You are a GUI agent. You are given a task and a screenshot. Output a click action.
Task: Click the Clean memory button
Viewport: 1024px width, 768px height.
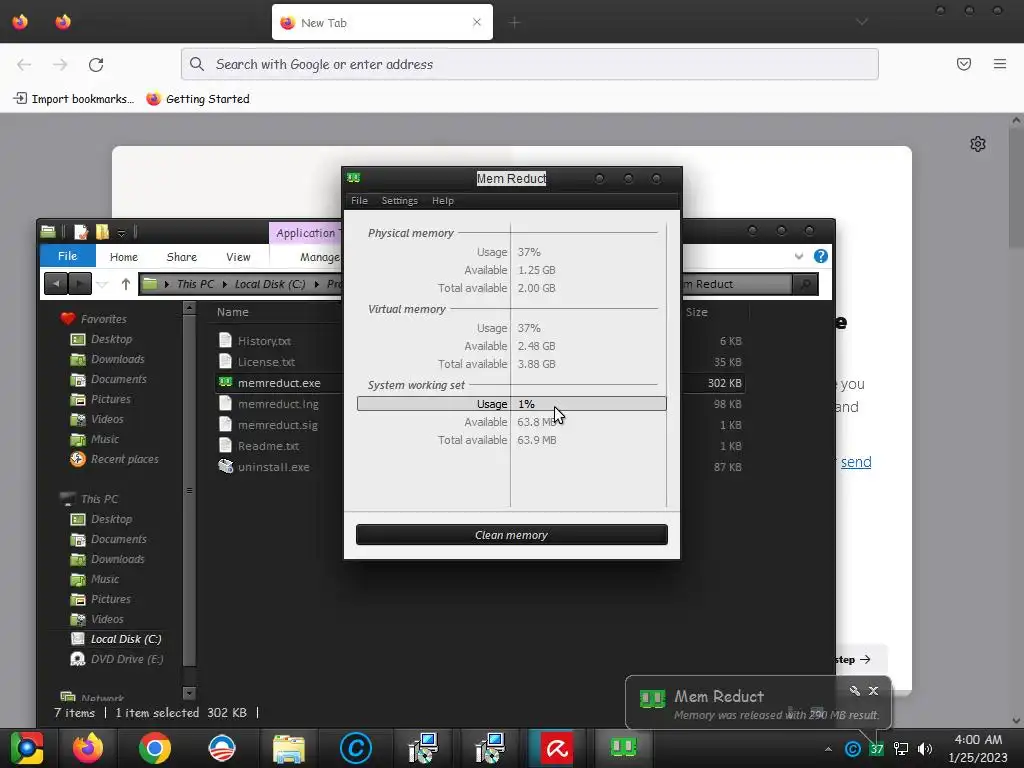[x=511, y=535]
